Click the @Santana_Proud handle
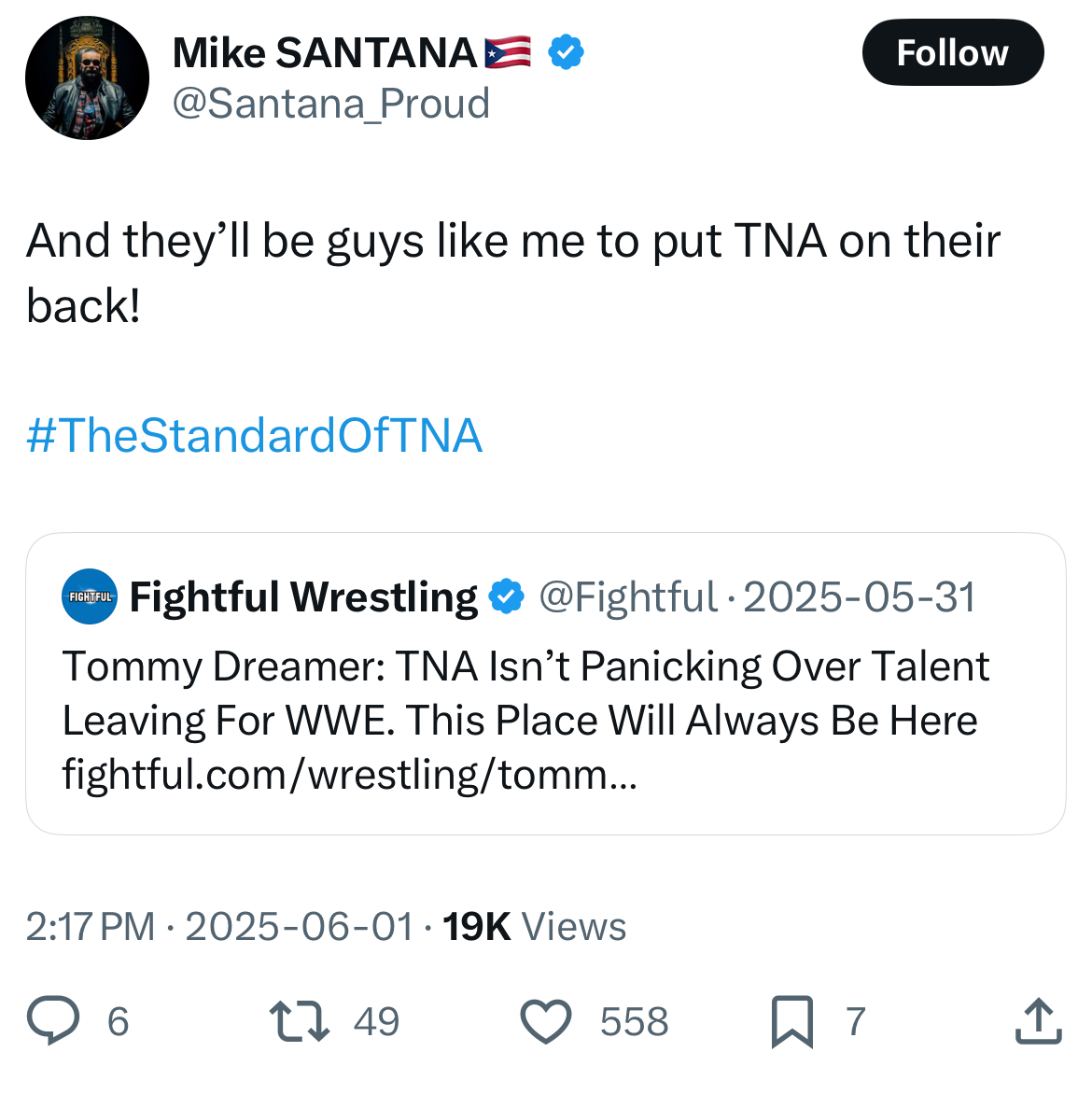Screen dimensions: 1092x1094 [x=330, y=104]
